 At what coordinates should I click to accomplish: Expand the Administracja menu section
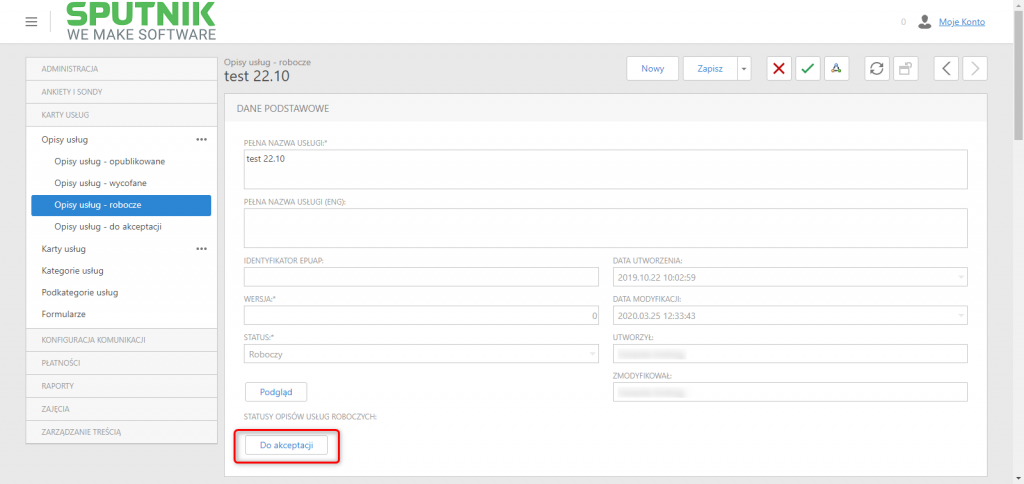point(121,69)
